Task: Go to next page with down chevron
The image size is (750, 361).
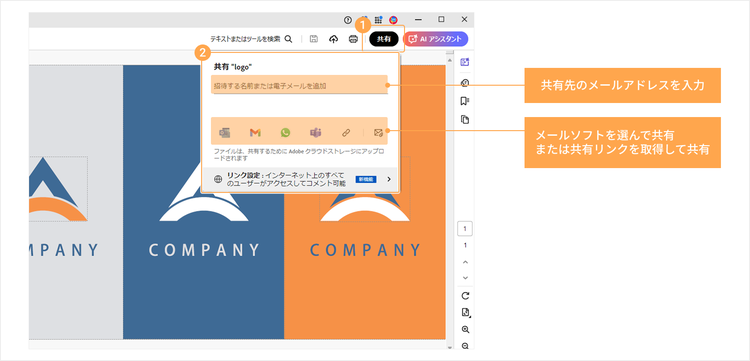Action: tap(465, 278)
